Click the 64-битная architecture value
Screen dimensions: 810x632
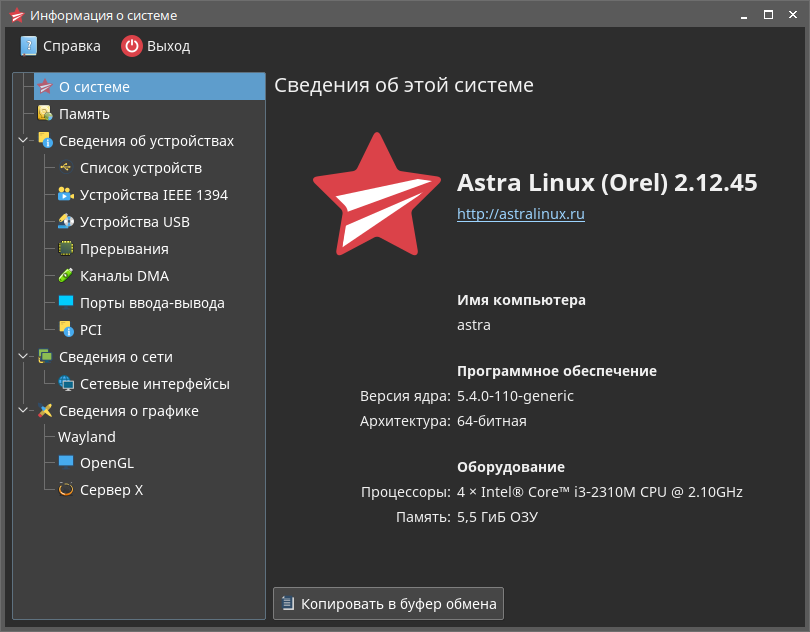coord(491,421)
